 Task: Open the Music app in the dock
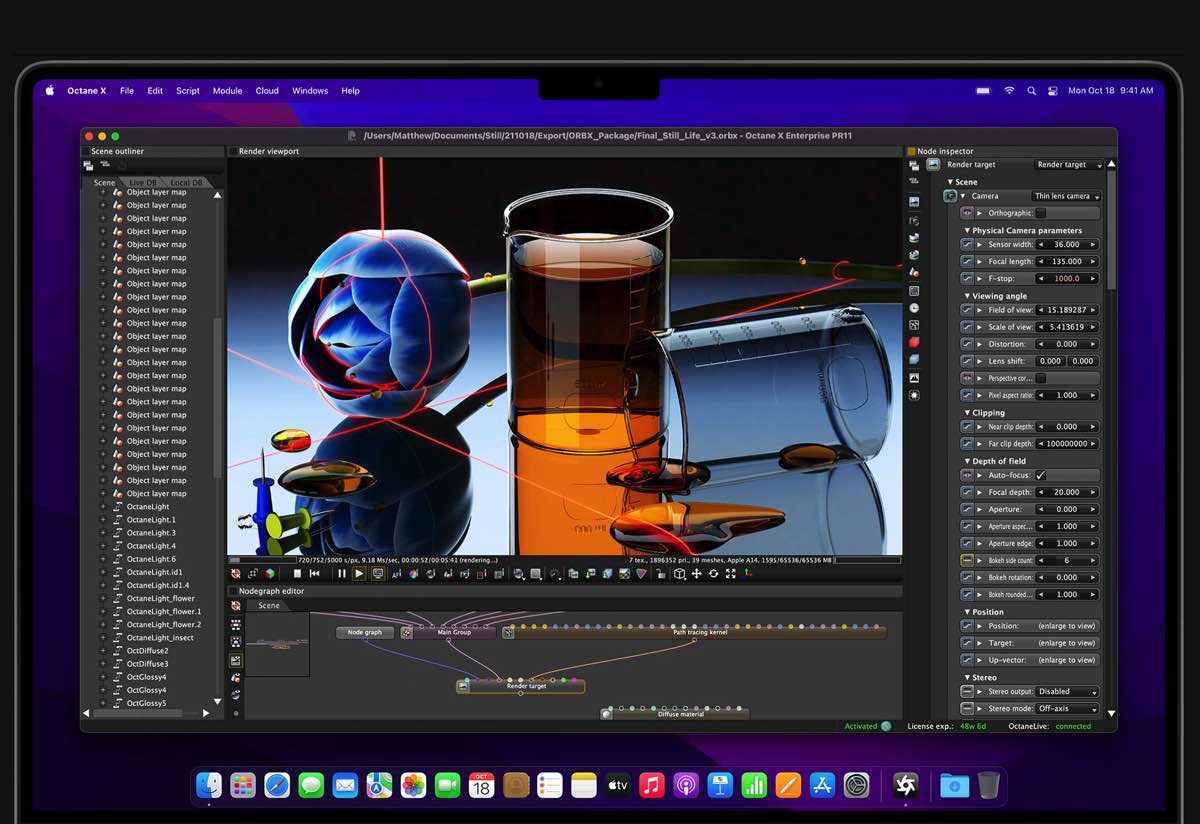(652, 785)
